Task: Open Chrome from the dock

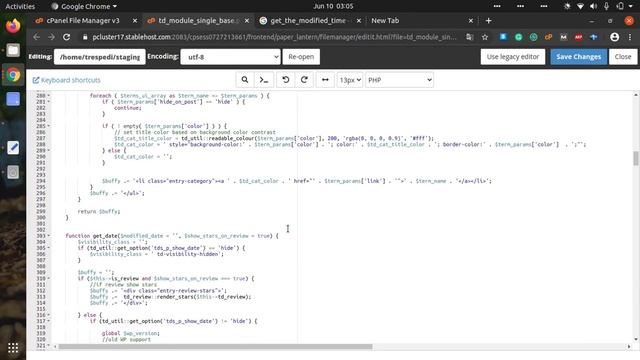Action: pos(13,75)
